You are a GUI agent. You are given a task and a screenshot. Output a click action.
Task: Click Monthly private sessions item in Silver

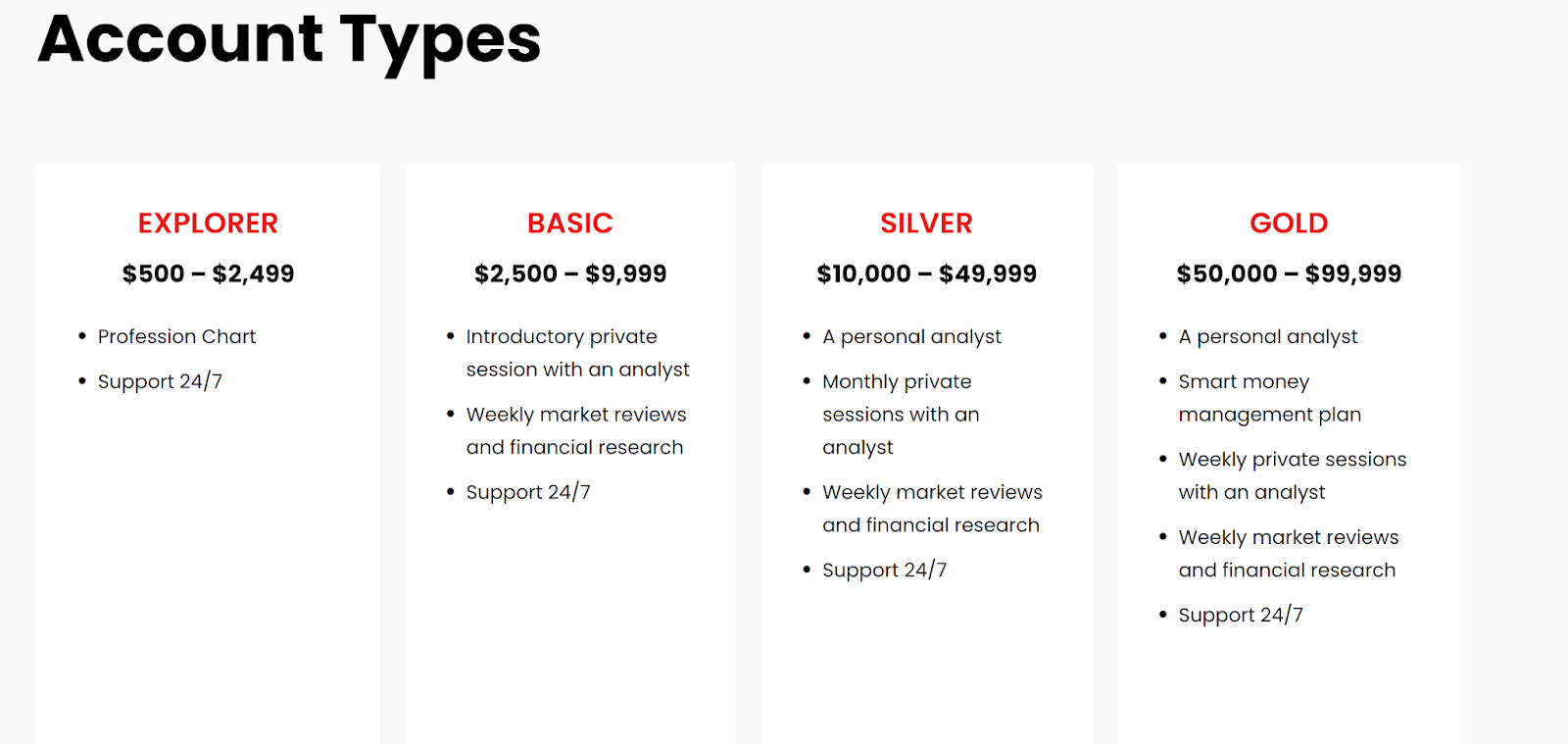click(x=901, y=414)
